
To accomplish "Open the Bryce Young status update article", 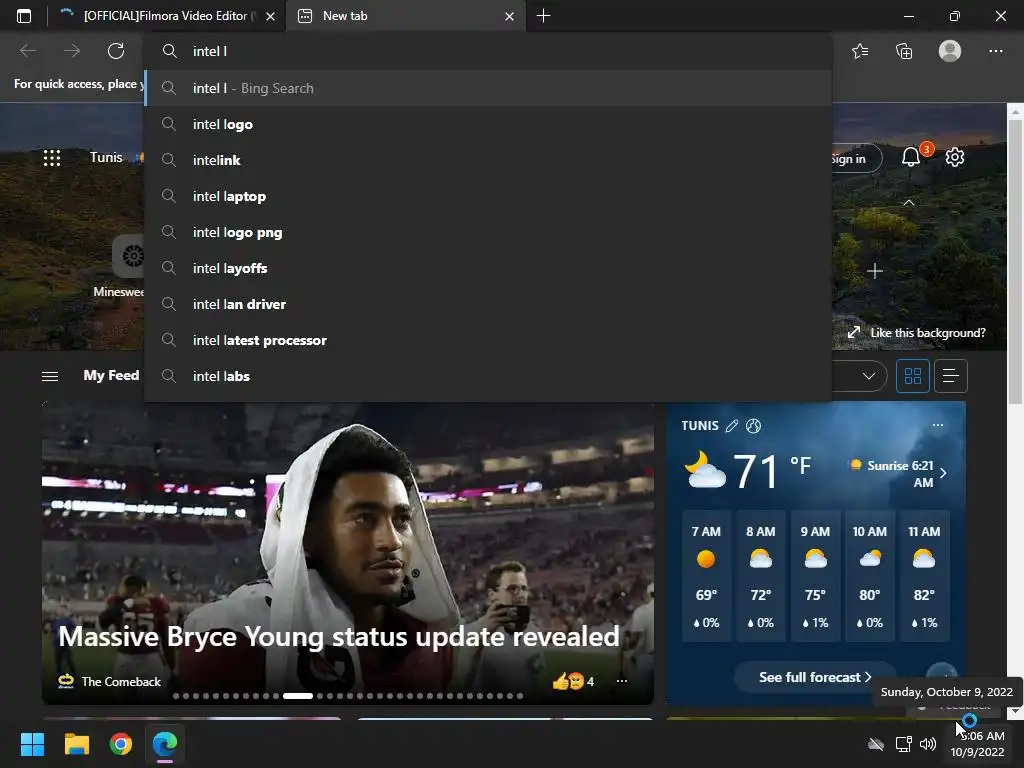I will (339, 637).
